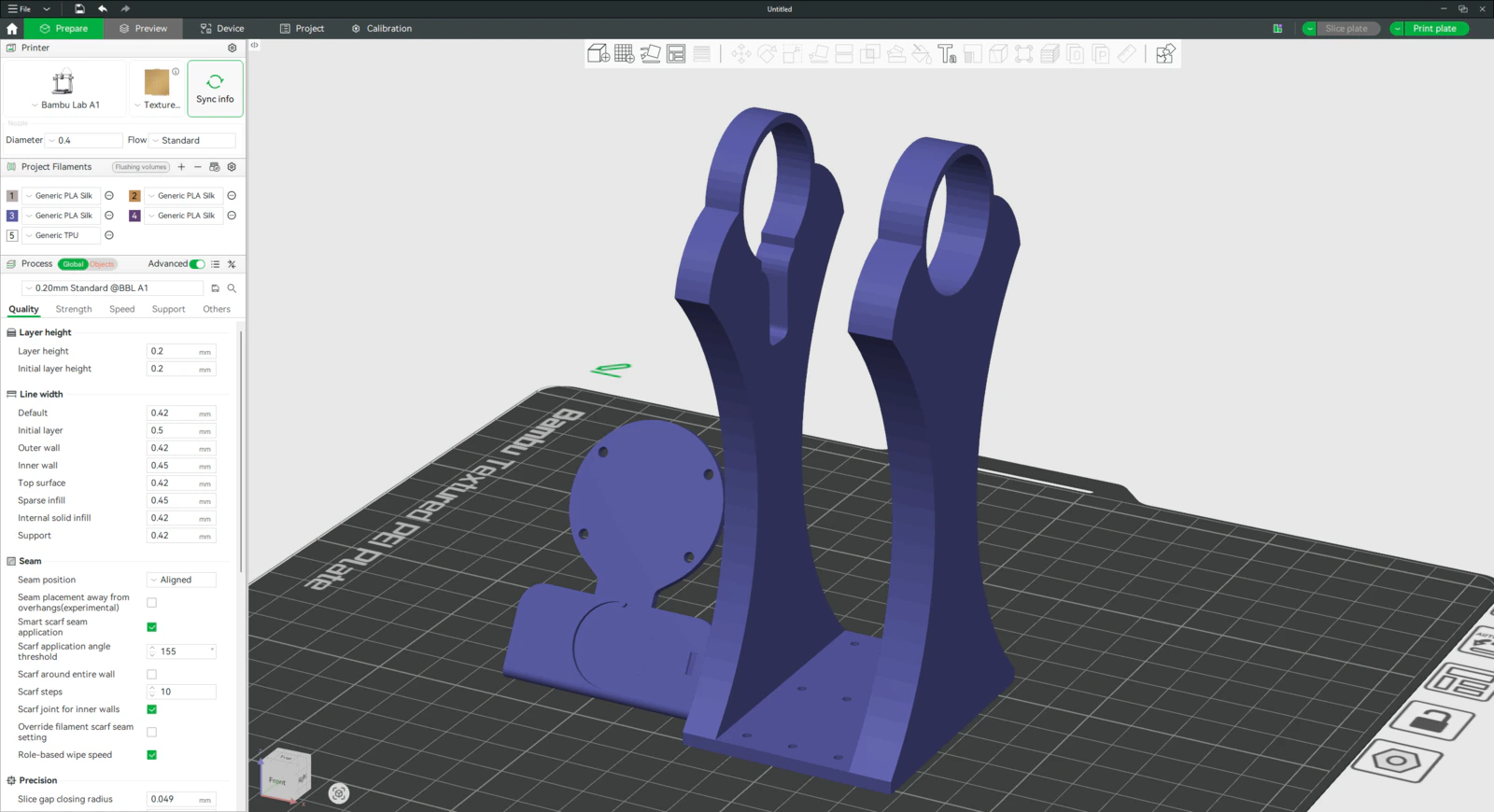Select the Strength settings tab
1494x812 pixels.
pyautogui.click(x=74, y=309)
